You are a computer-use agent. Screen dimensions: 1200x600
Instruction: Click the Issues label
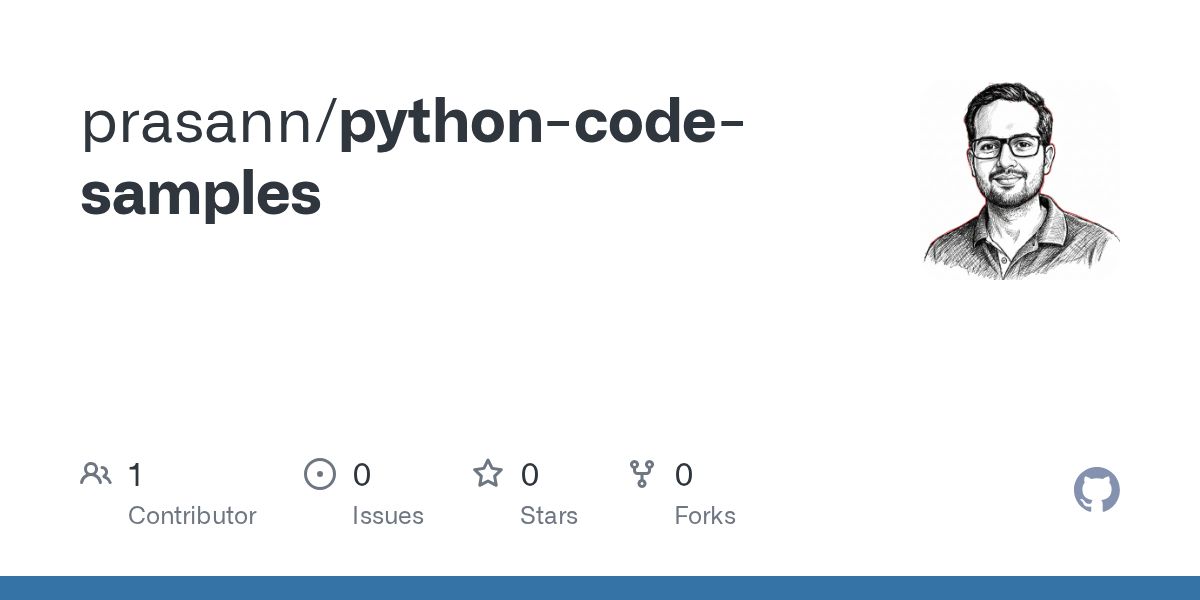(x=388, y=516)
